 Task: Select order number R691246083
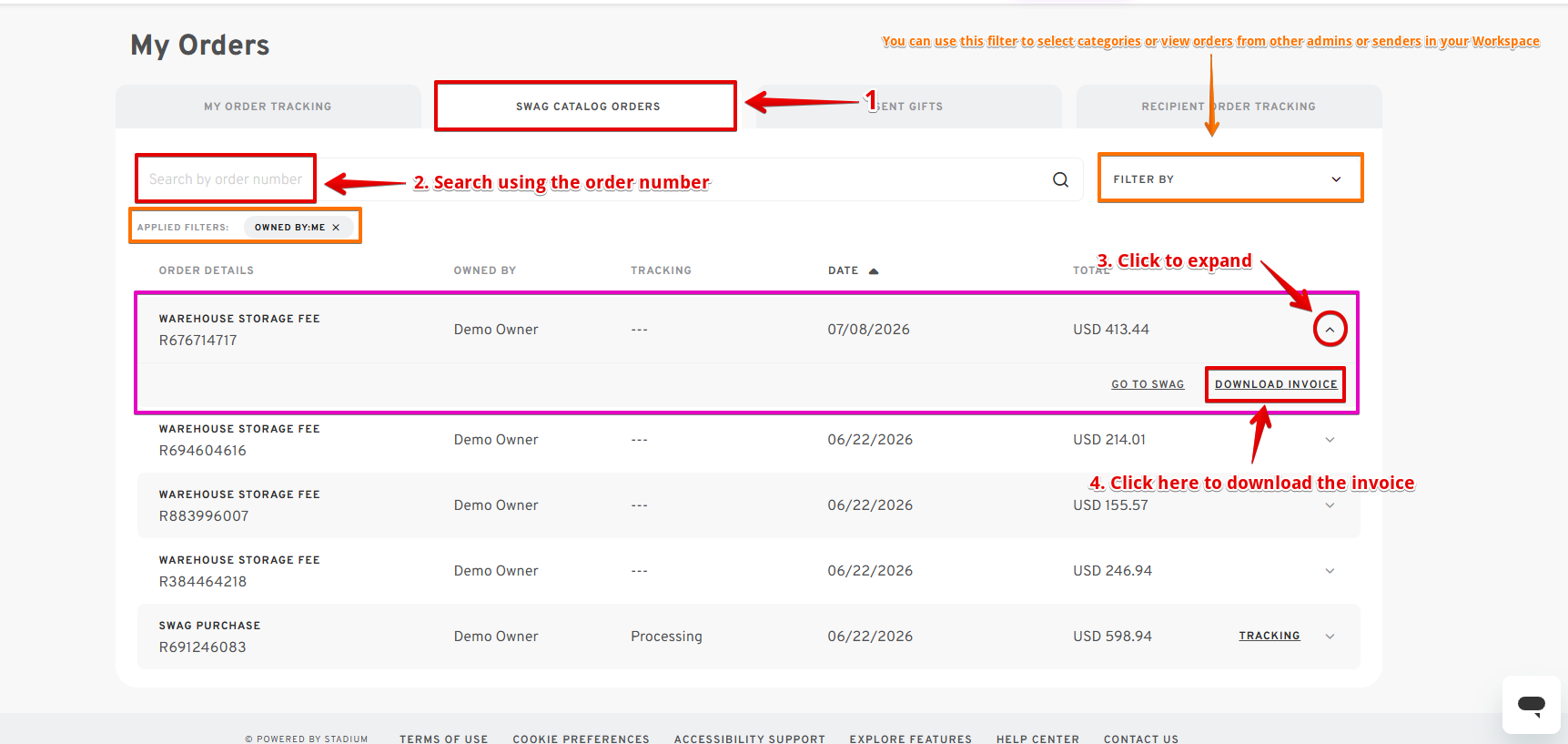tap(202, 647)
